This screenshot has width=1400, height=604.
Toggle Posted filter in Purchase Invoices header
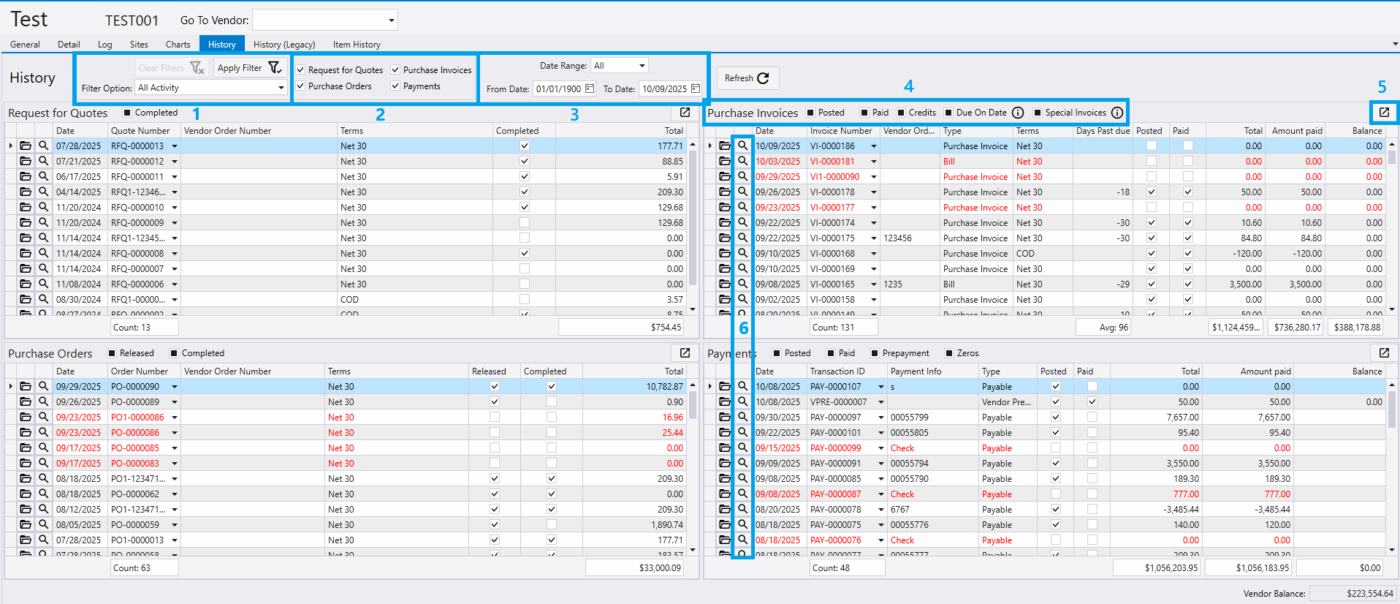810,113
